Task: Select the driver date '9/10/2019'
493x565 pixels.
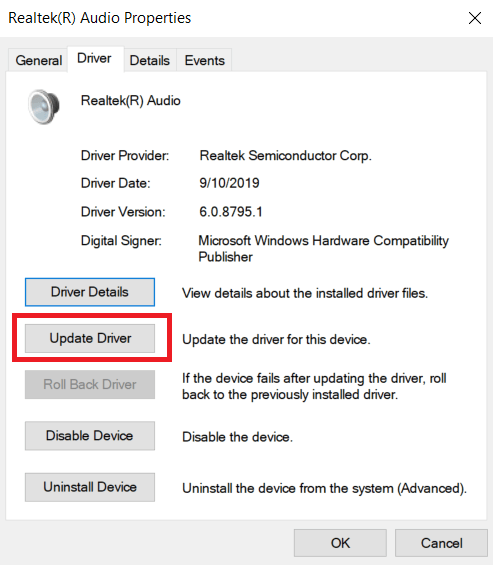Action: [x=229, y=183]
